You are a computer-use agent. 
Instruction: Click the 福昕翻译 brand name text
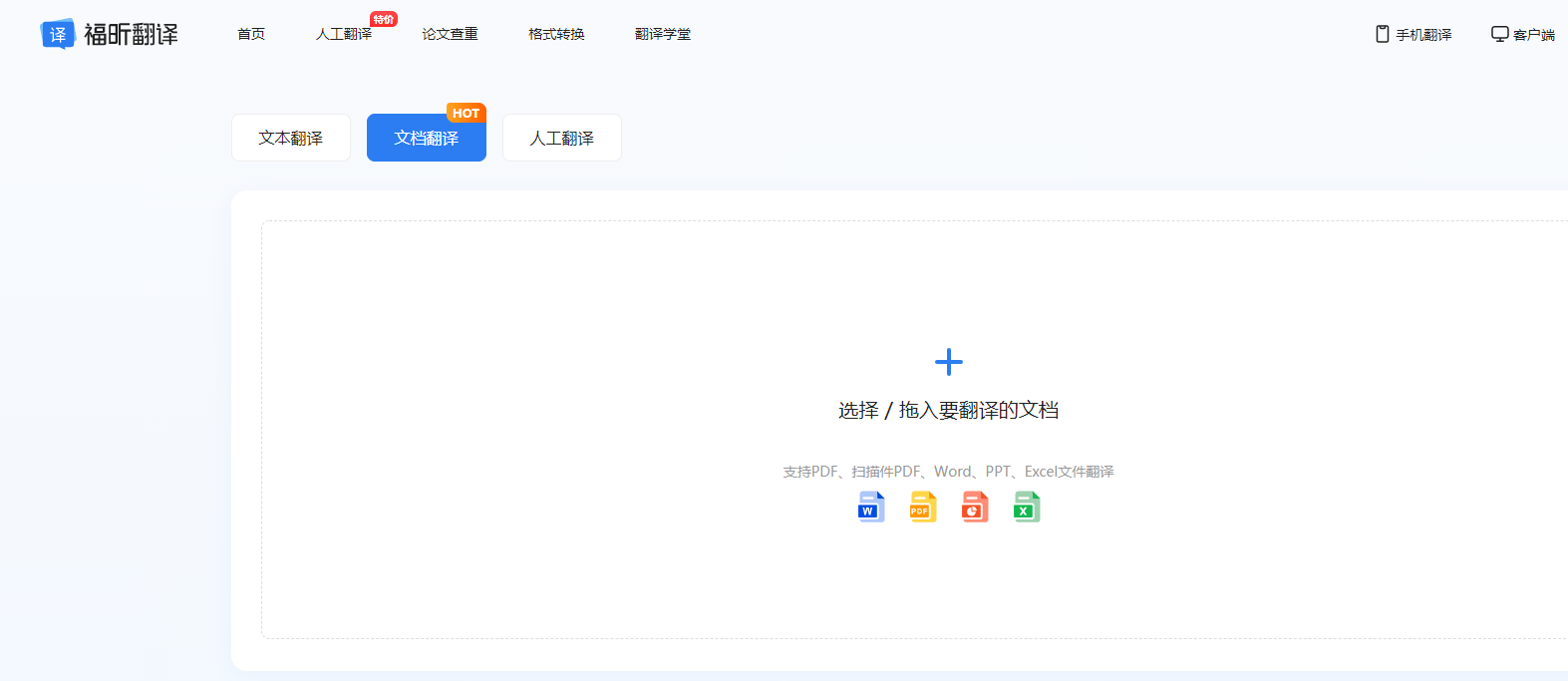[x=131, y=34]
